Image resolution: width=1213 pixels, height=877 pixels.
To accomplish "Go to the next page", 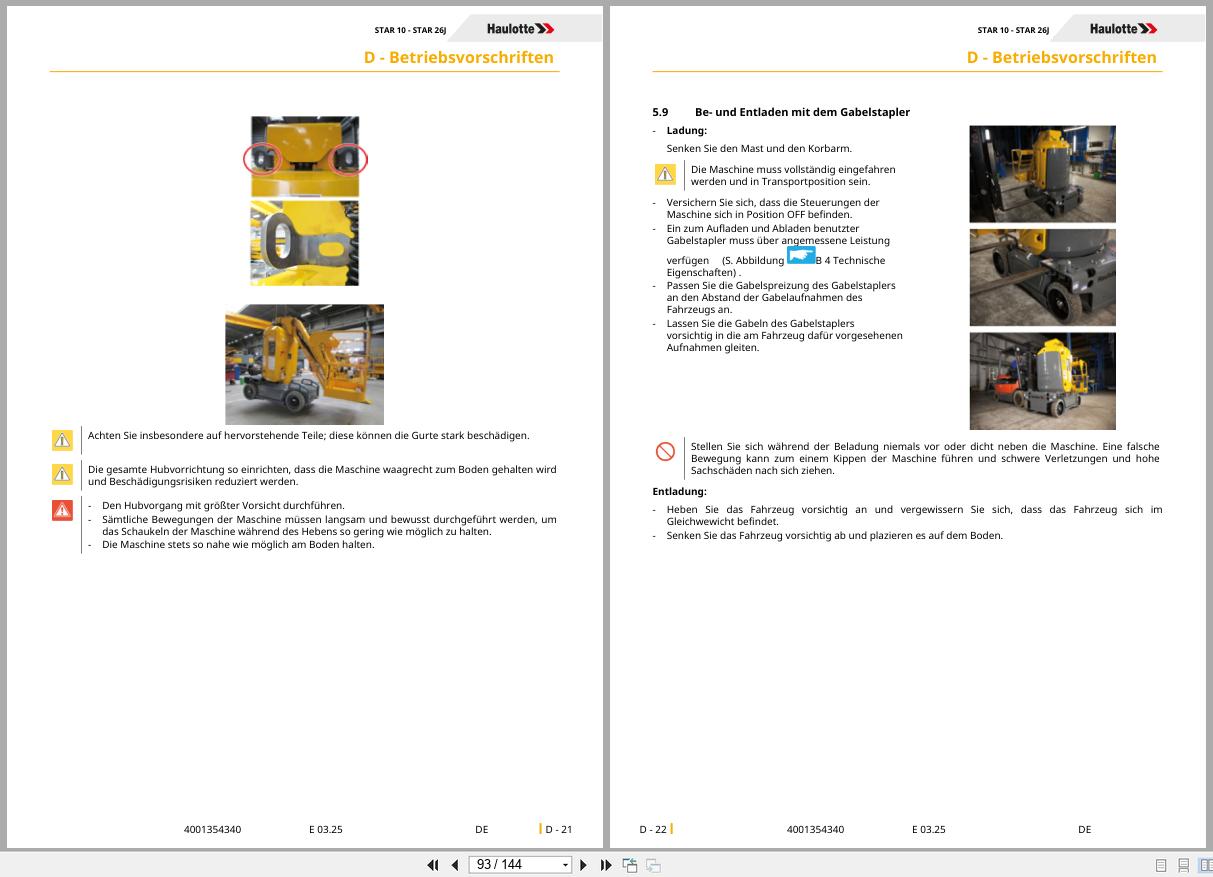I will tap(584, 865).
